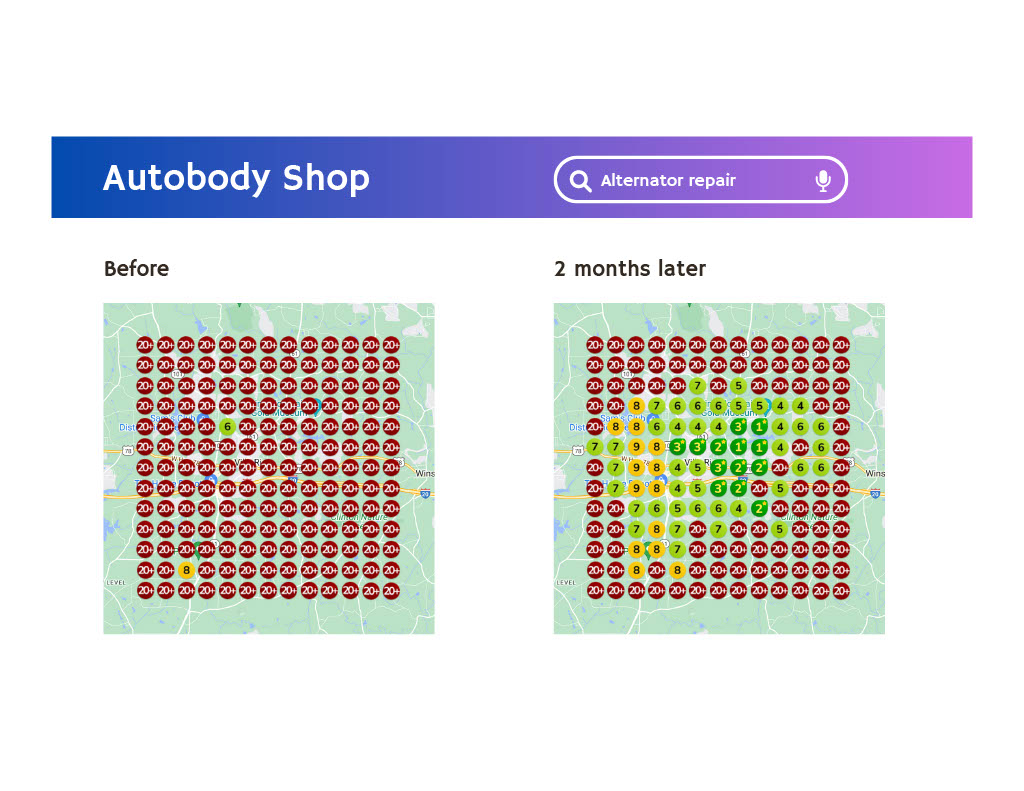Select the green 6 marker on Before map
Viewport: 1024px width, 791px height.
click(x=227, y=427)
